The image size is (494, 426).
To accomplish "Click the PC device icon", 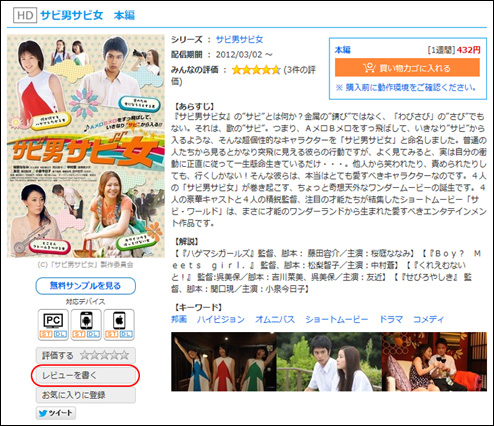I will pos(53,325).
